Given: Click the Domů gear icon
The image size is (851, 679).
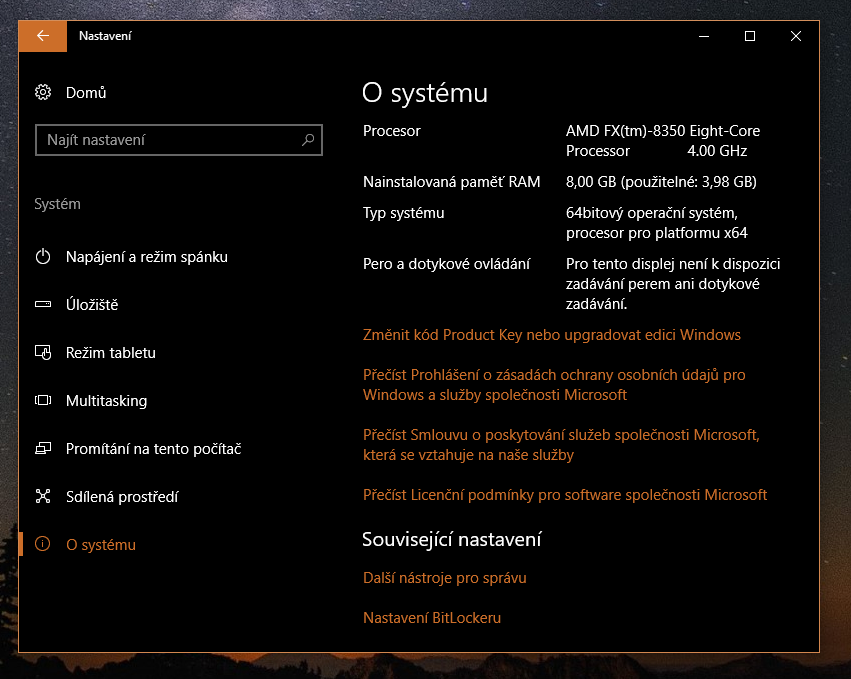Looking at the screenshot, I should (x=43, y=93).
